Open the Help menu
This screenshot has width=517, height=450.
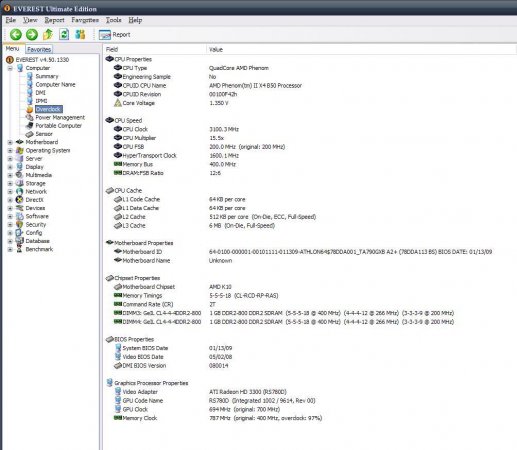(135, 20)
